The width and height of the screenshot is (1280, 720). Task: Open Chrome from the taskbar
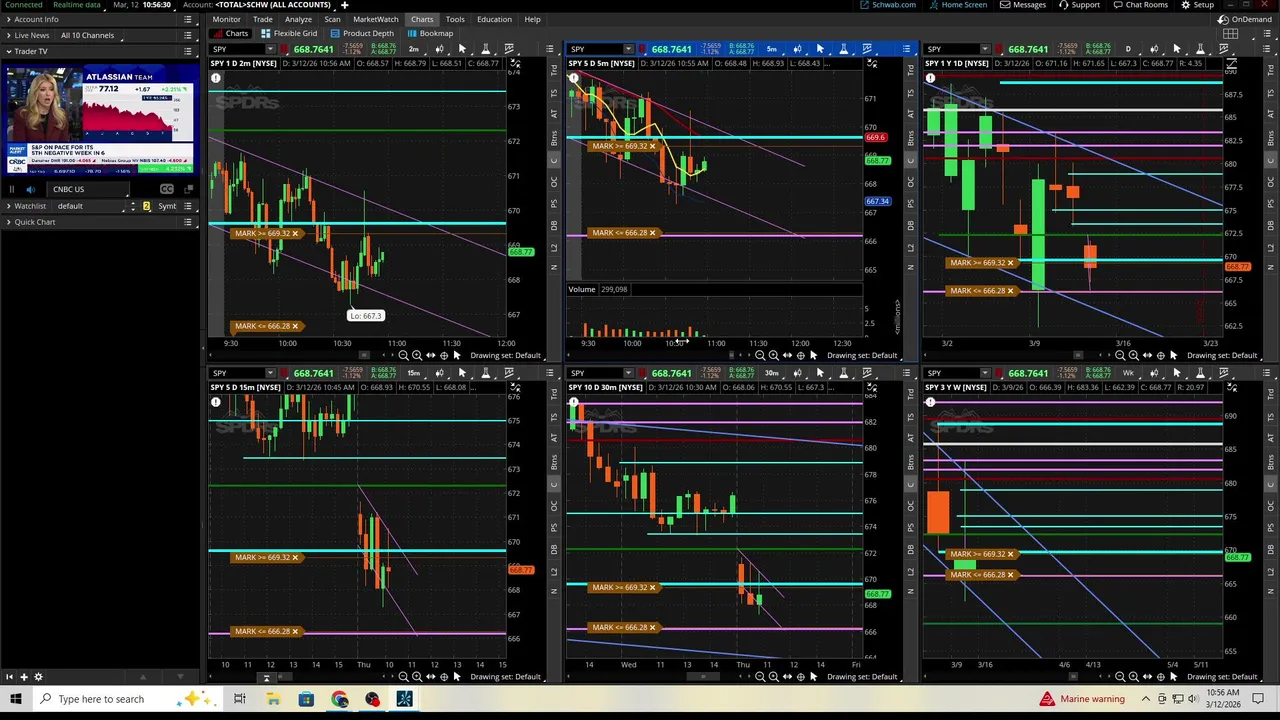pyautogui.click(x=339, y=699)
